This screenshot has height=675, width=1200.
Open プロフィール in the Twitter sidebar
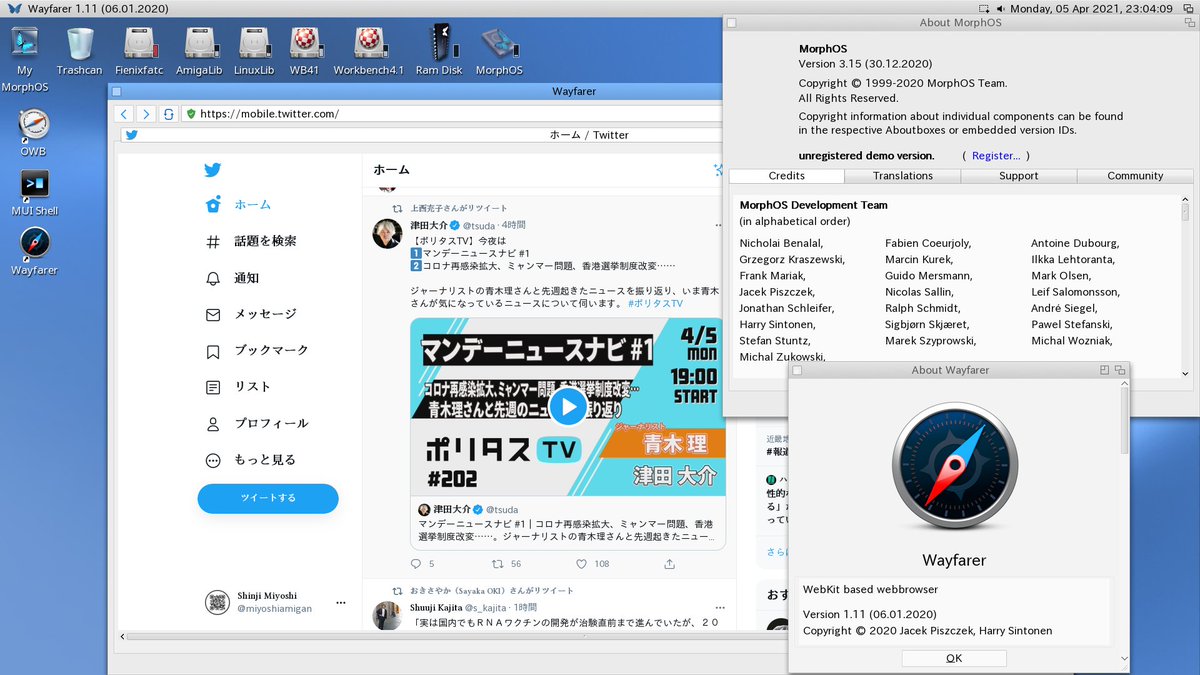256,424
